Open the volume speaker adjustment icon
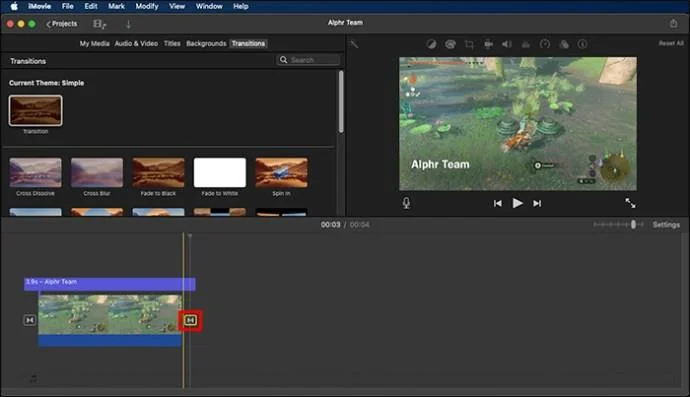Image resolution: width=690 pixels, height=397 pixels. (x=507, y=44)
